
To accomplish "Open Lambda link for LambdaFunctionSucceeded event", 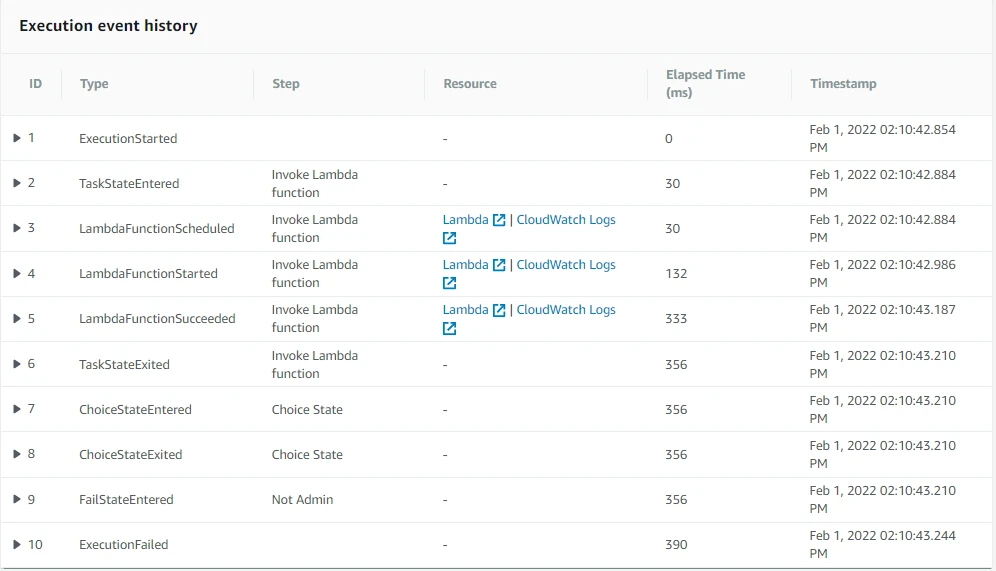I will 466,310.
